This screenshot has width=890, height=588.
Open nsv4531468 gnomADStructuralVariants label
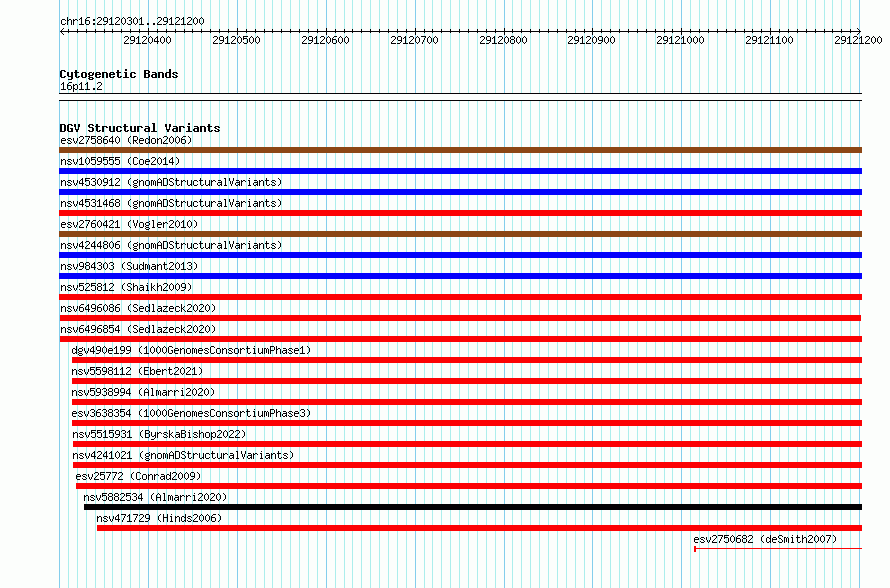171,203
